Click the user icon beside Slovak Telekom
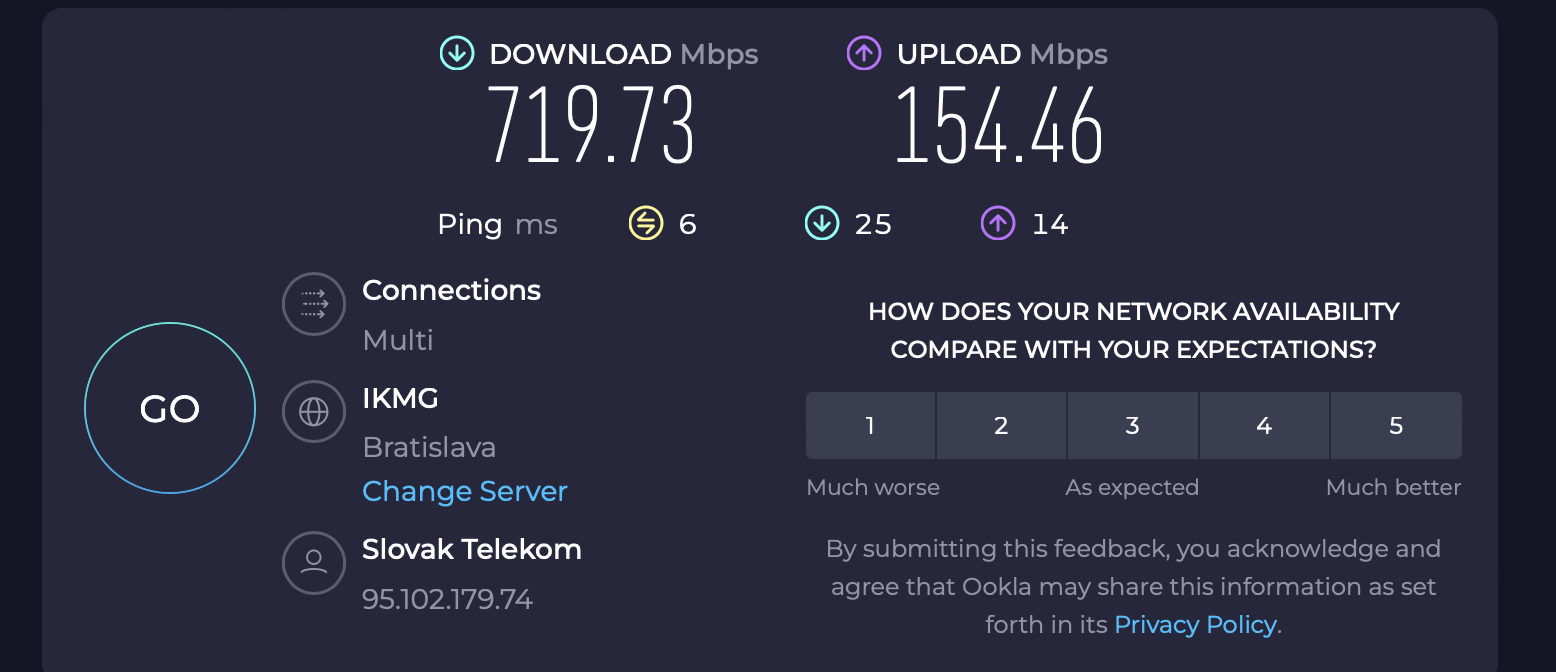1556x672 pixels. tap(314, 562)
